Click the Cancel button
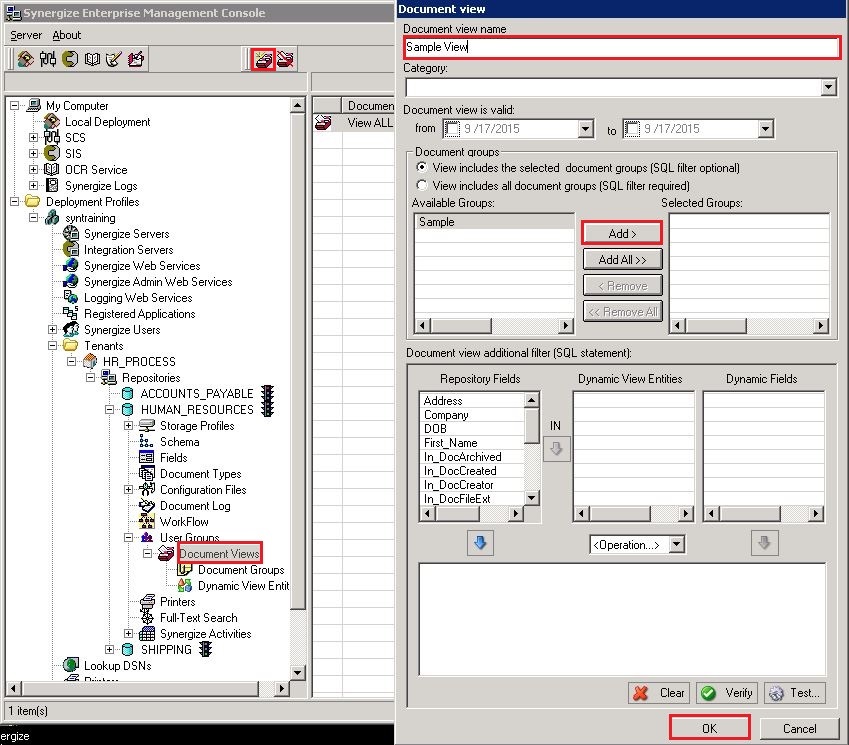 point(799,728)
